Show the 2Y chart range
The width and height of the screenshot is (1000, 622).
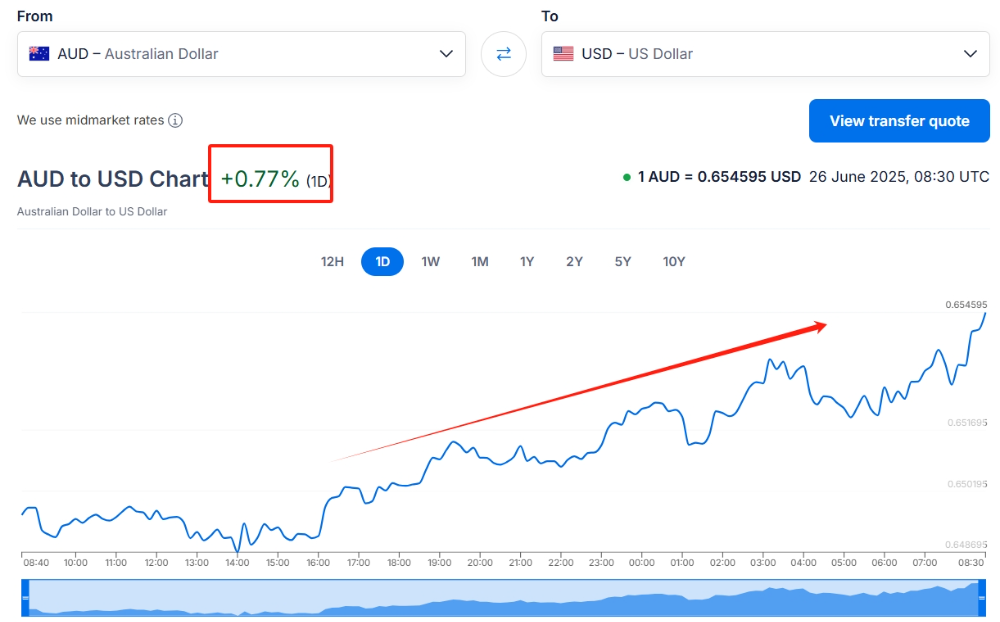tap(574, 262)
